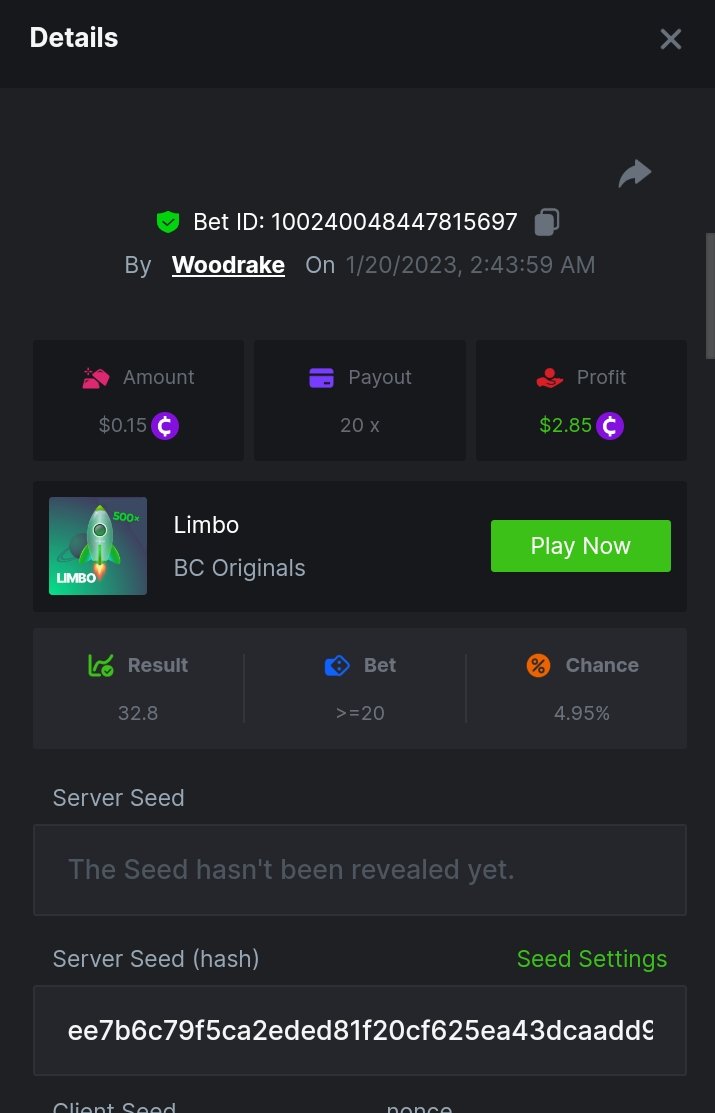Open Seed Settings link
The image size is (715, 1113).
coord(591,959)
